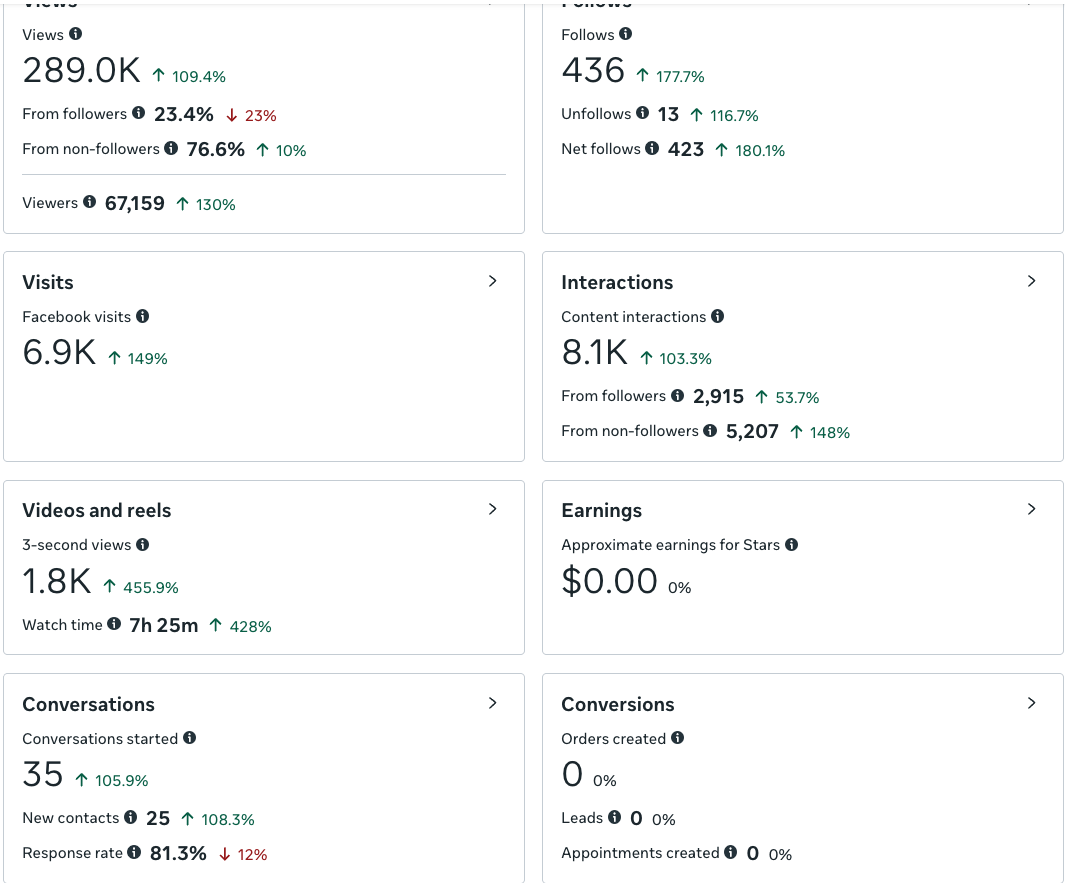This screenshot has height=883, width=1065.
Task: Expand the Earnings card chevron
Action: [1032, 509]
